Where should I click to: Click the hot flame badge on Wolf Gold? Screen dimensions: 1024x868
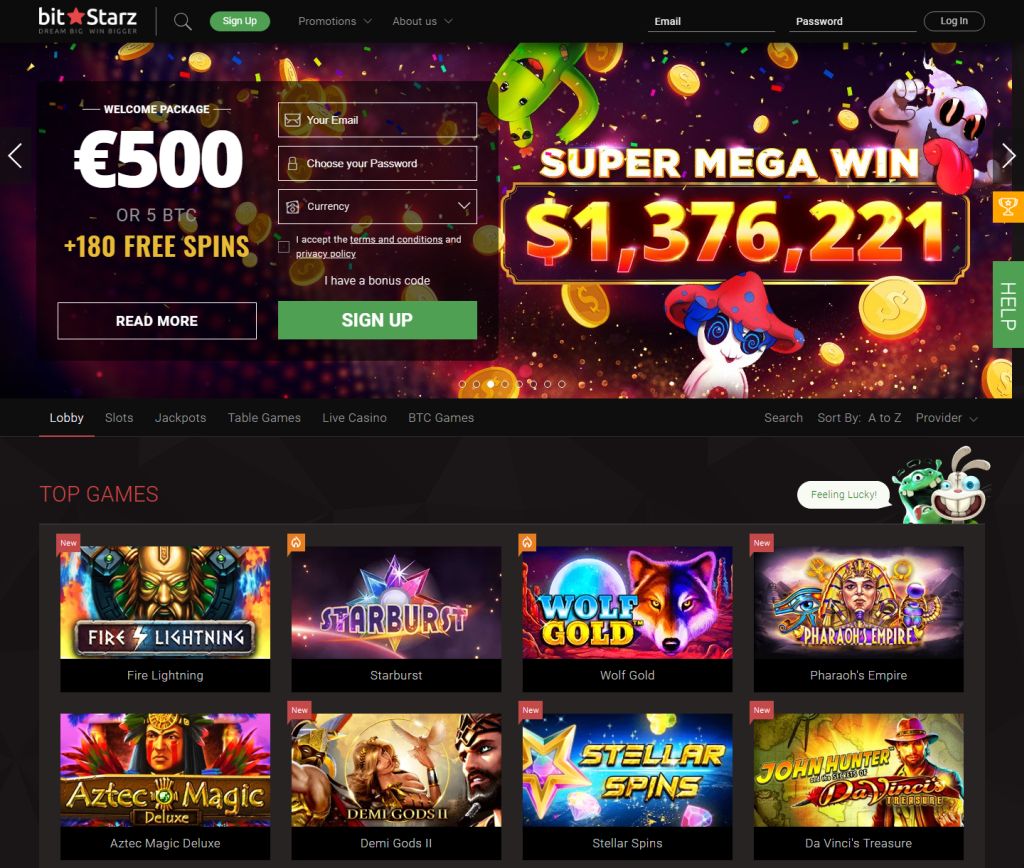pyautogui.click(x=527, y=543)
